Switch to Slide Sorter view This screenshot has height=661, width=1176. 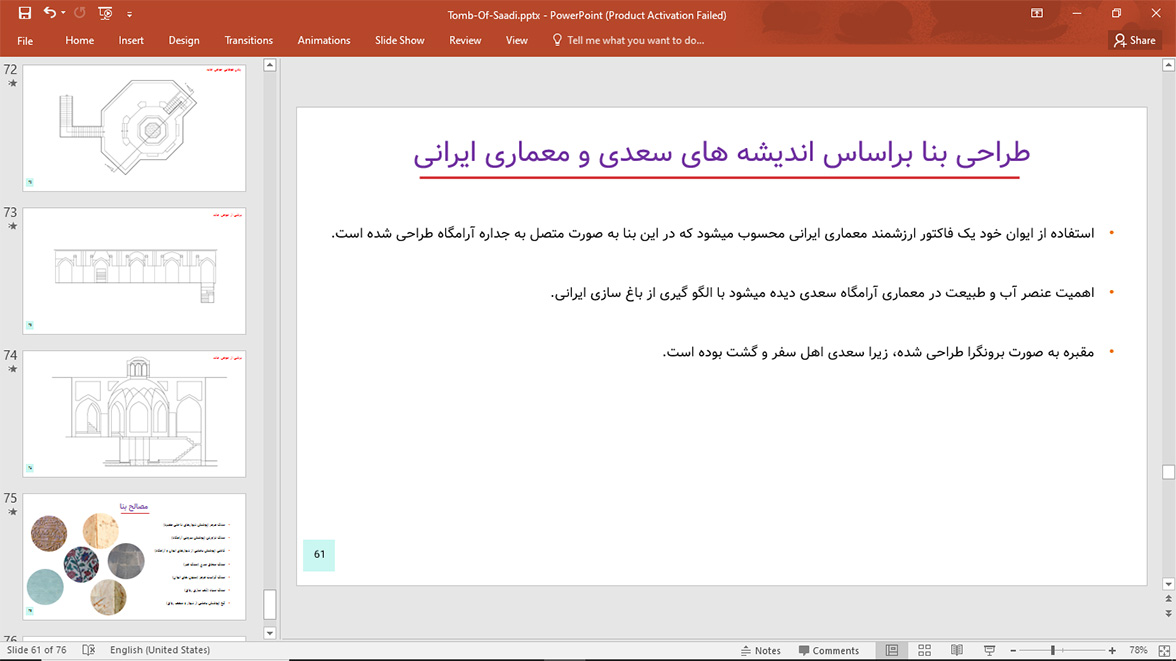[925, 650]
